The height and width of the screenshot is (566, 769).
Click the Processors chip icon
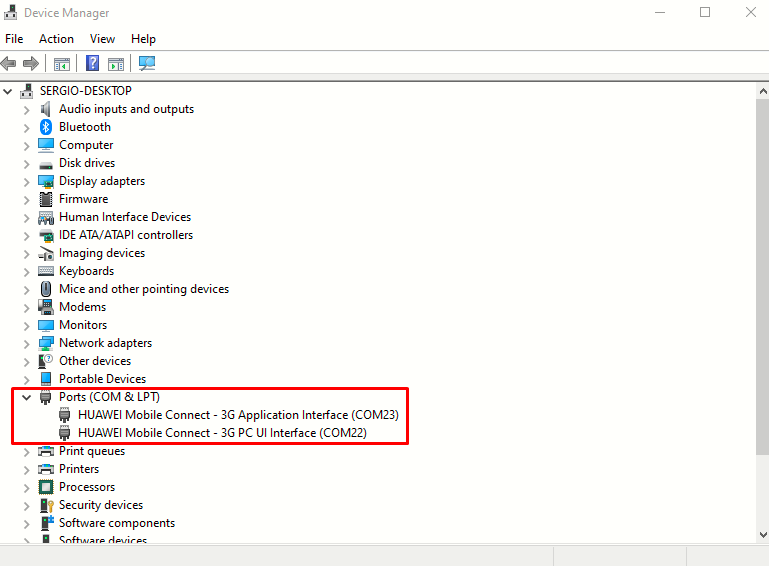tap(46, 487)
